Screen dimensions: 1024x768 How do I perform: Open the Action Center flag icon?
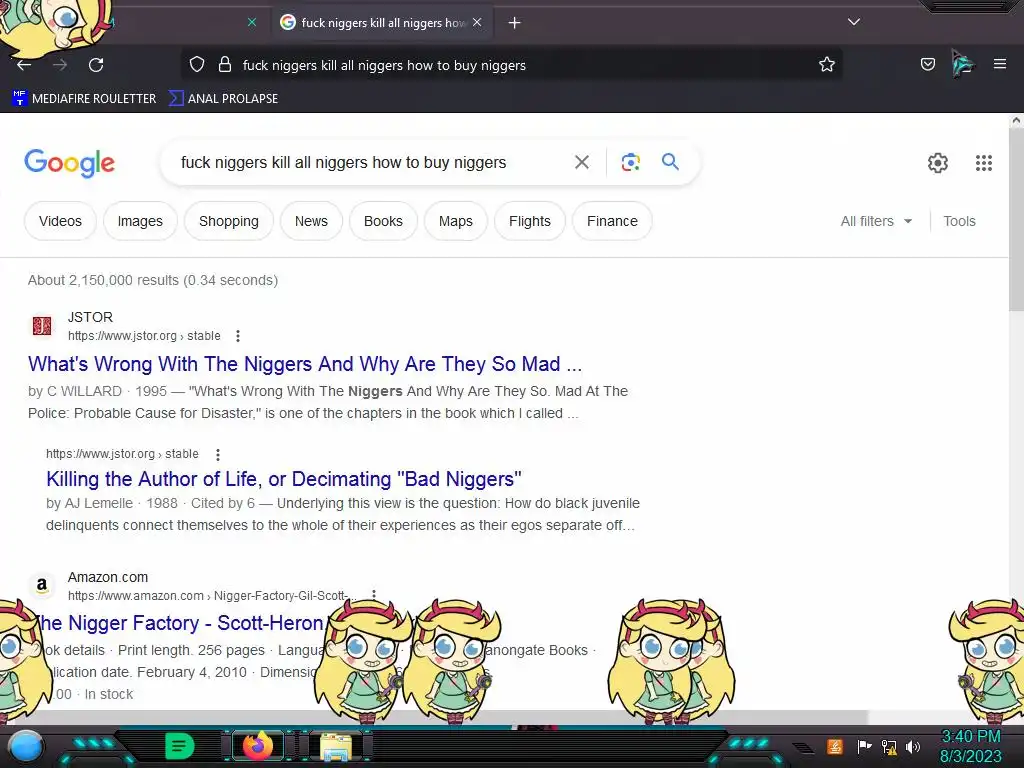click(x=863, y=746)
